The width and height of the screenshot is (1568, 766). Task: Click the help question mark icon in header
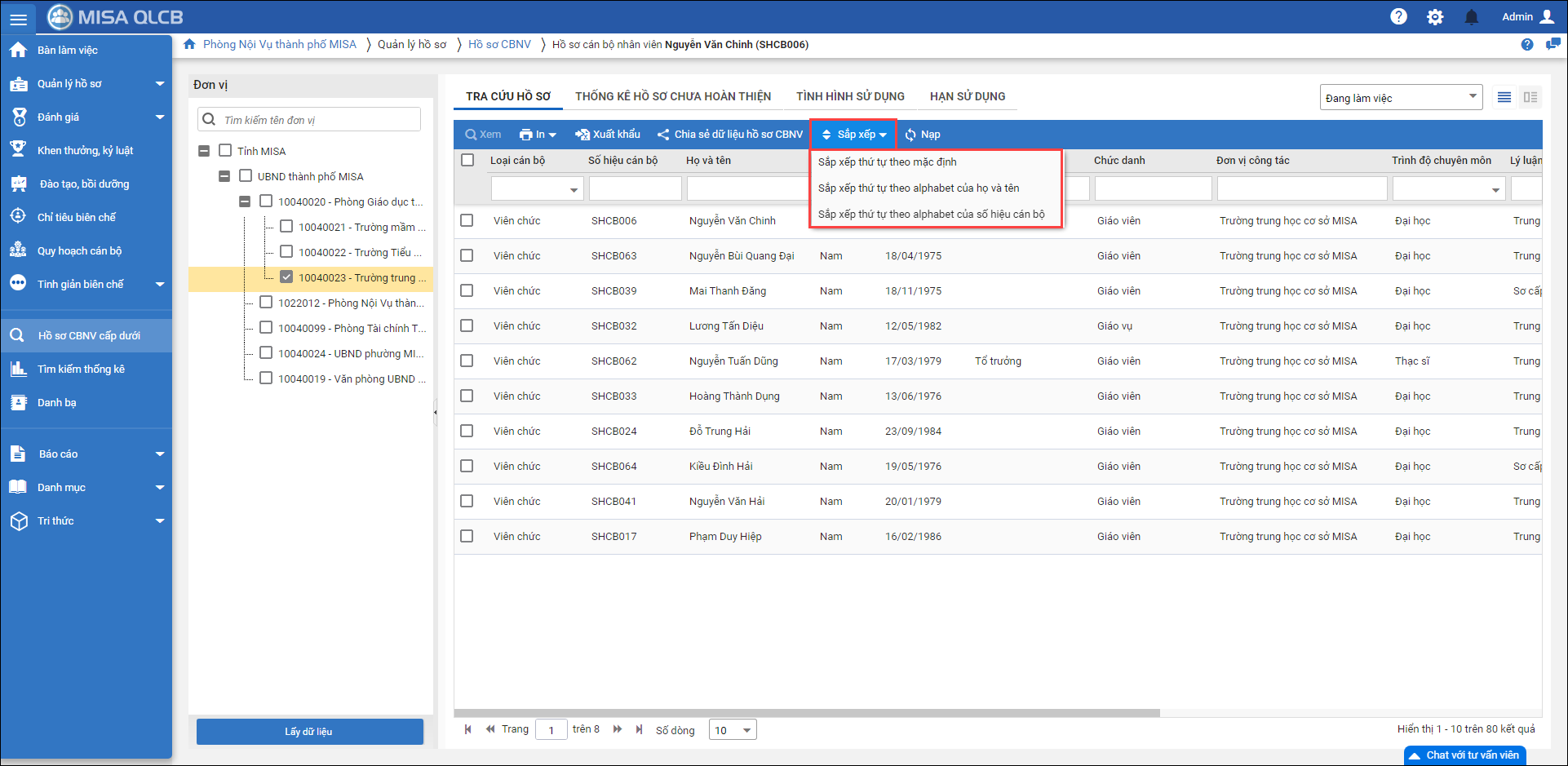[1398, 17]
